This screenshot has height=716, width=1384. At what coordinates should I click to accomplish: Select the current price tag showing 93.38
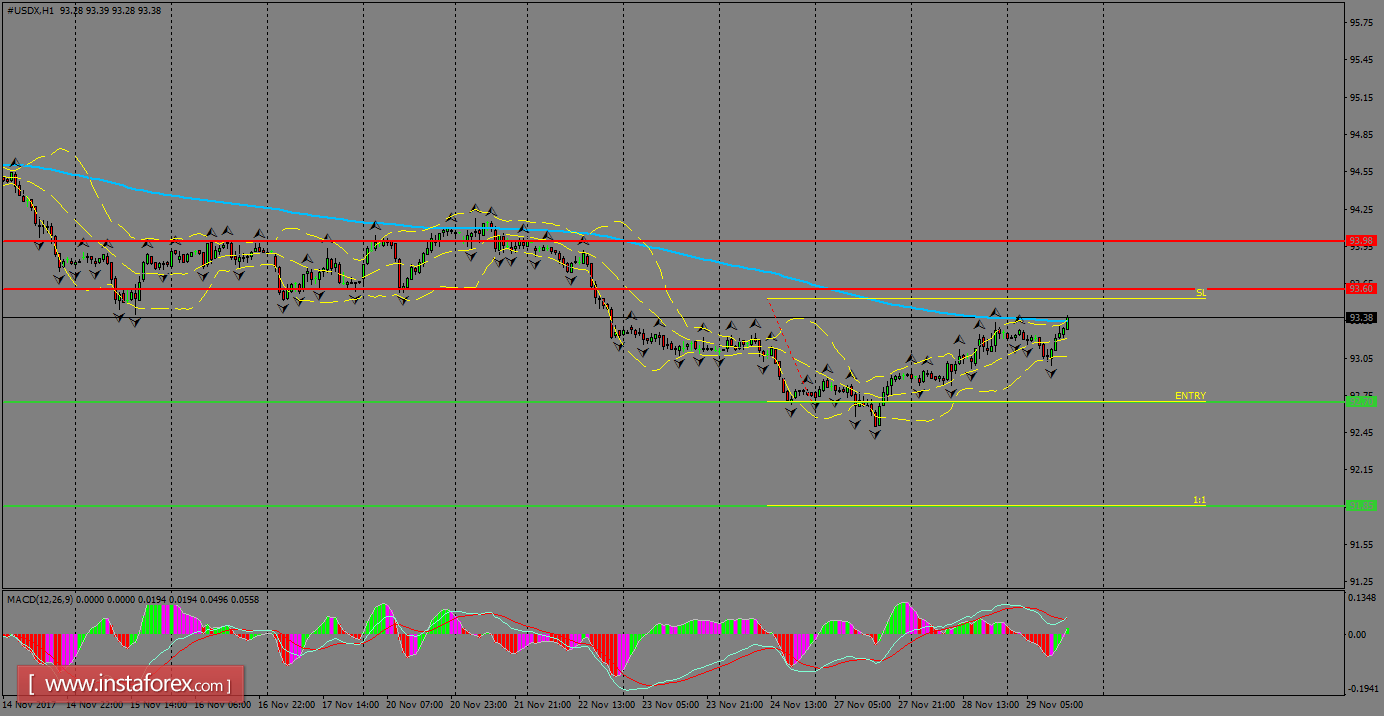[1361, 315]
